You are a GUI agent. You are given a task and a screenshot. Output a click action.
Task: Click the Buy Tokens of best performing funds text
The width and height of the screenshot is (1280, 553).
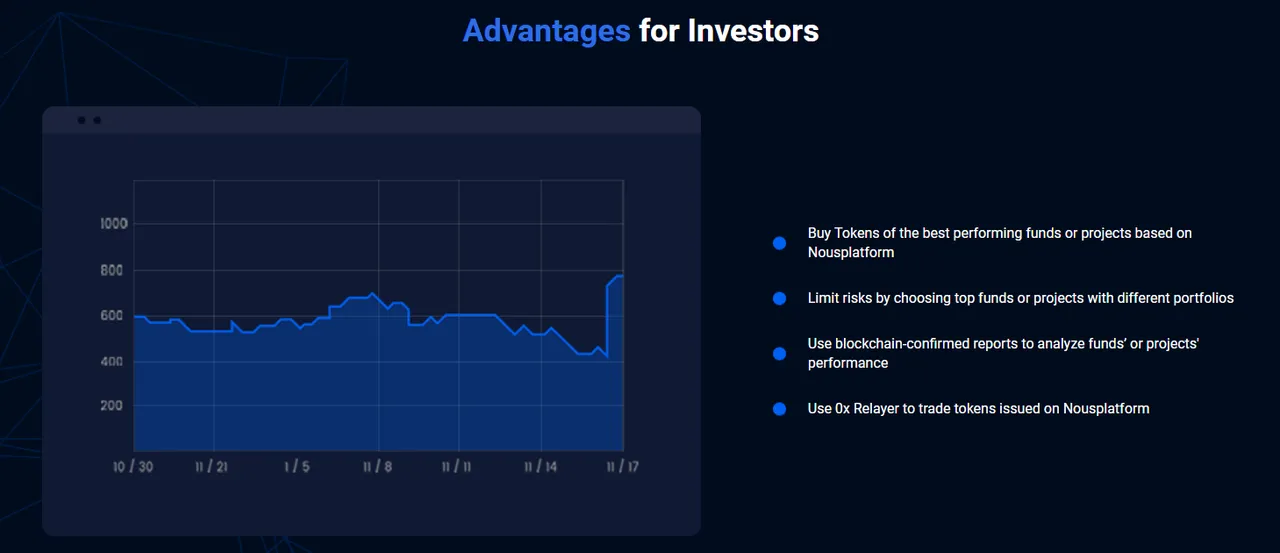[x=1000, y=243]
